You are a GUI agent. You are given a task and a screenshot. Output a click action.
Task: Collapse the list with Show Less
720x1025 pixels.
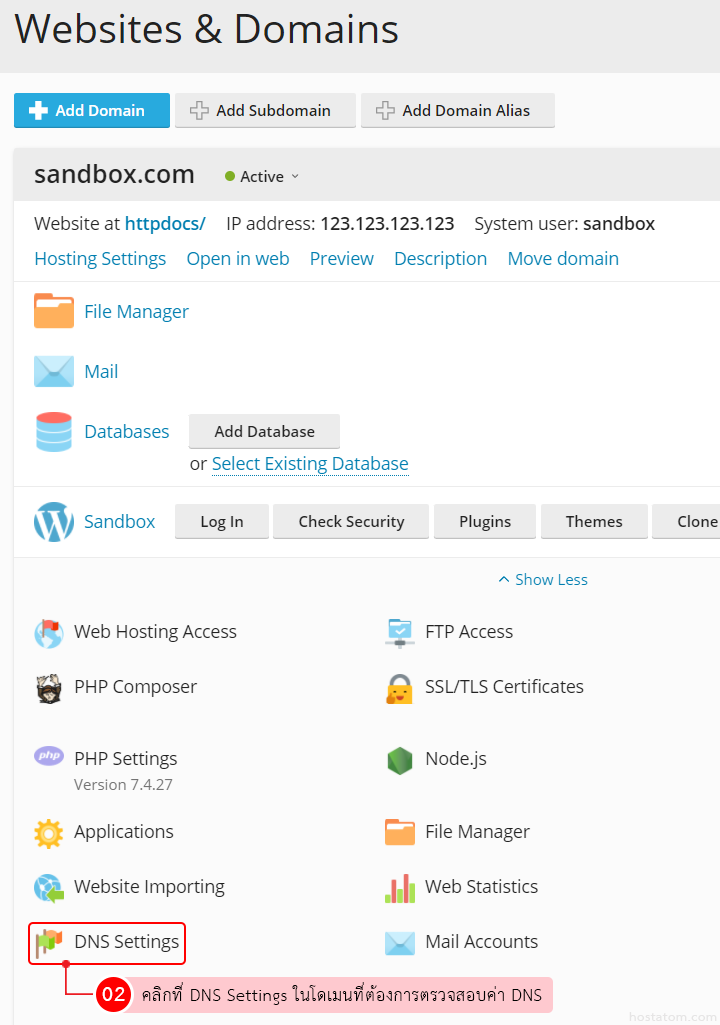coord(543,580)
